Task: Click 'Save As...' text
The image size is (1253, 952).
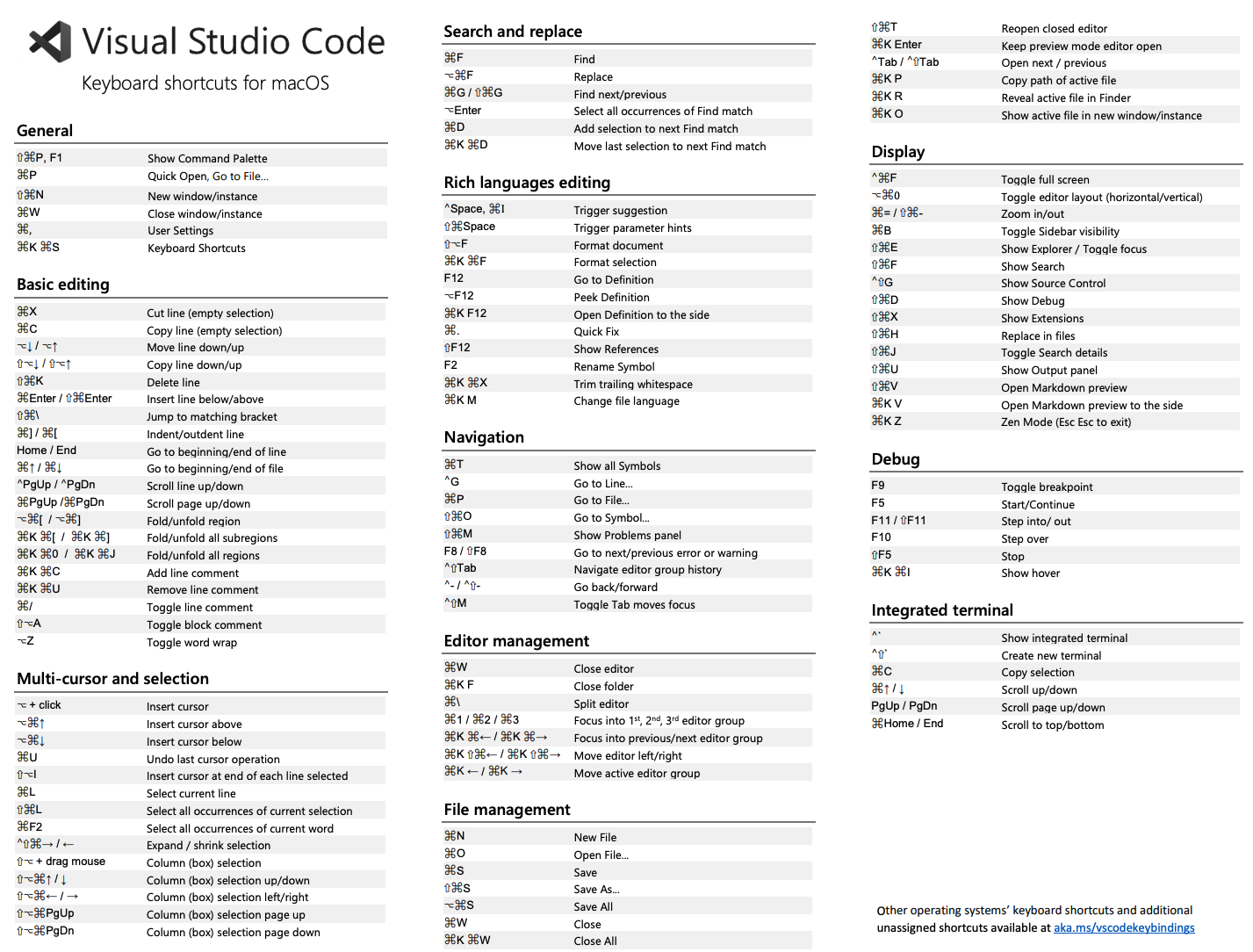Action: (x=597, y=890)
